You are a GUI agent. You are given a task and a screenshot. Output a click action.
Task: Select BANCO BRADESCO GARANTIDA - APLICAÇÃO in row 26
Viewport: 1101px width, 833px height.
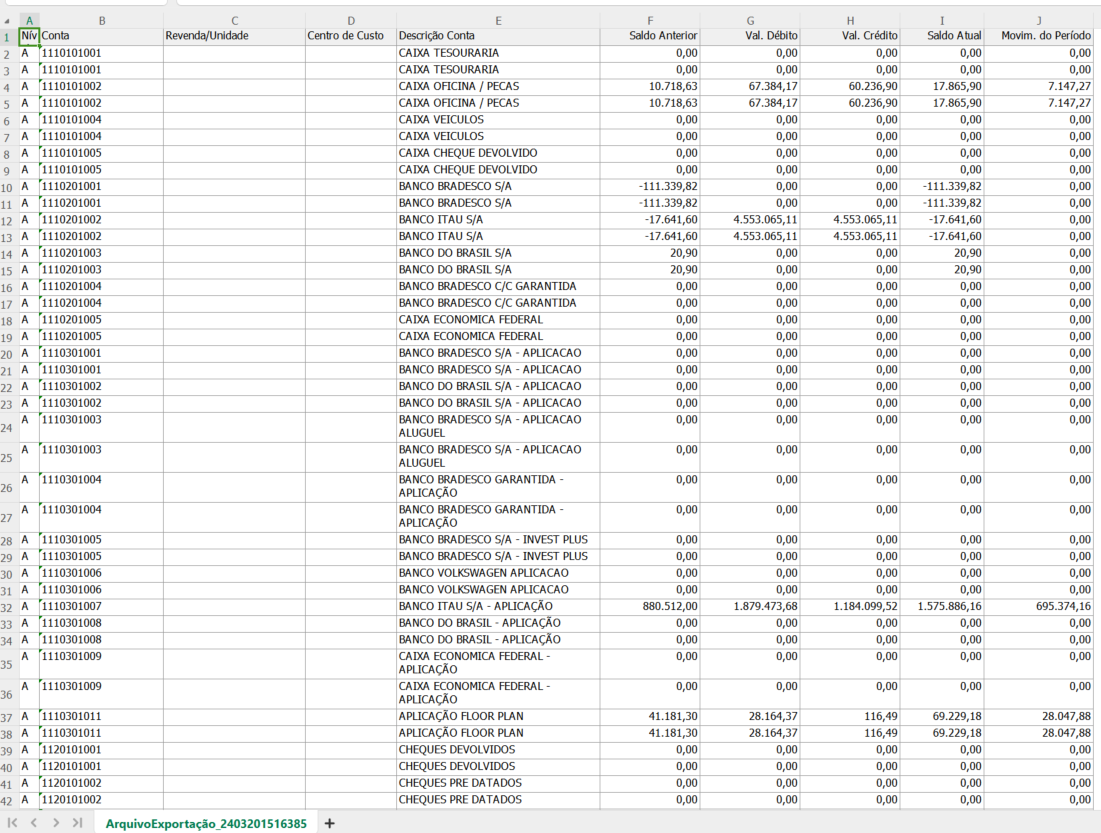pyautogui.click(x=499, y=487)
